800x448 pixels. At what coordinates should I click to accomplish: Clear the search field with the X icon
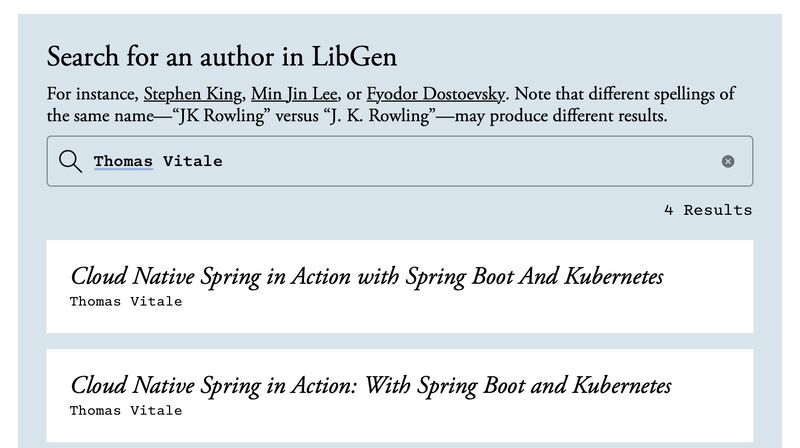click(728, 161)
